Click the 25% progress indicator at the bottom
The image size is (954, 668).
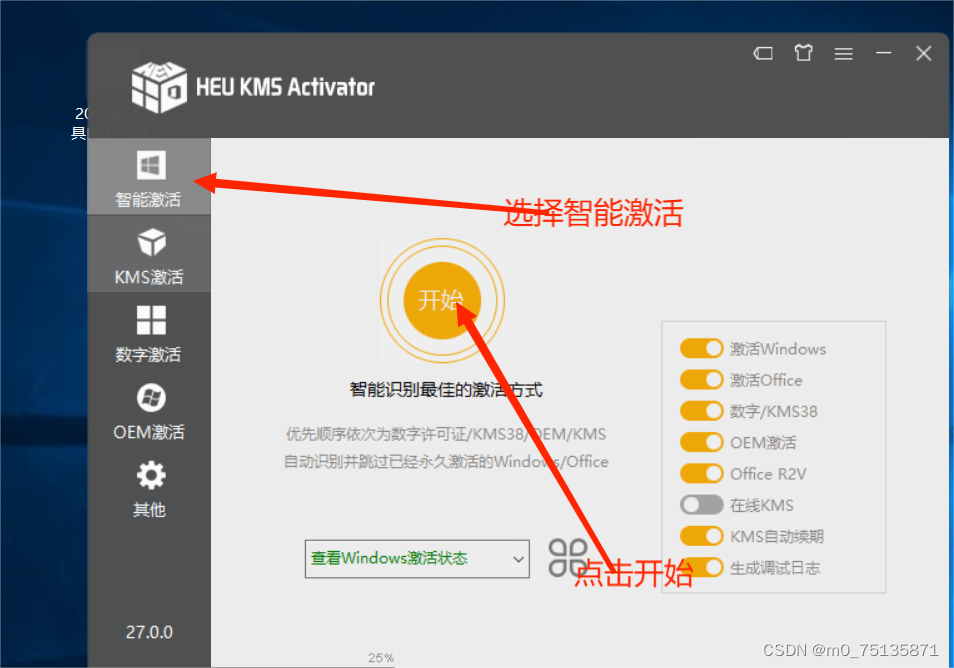click(381, 658)
